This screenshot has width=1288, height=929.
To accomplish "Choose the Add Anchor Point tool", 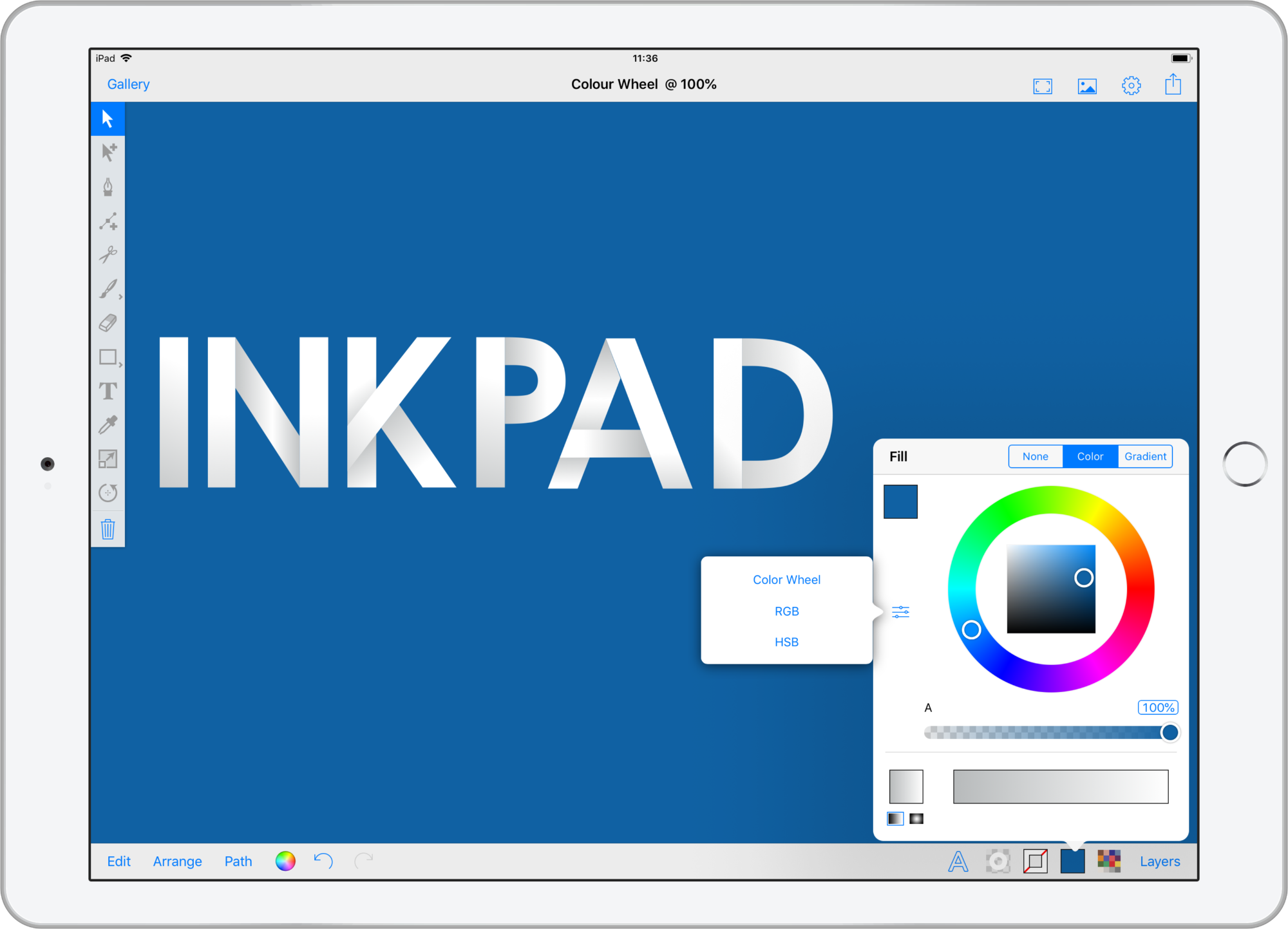I will point(108,221).
